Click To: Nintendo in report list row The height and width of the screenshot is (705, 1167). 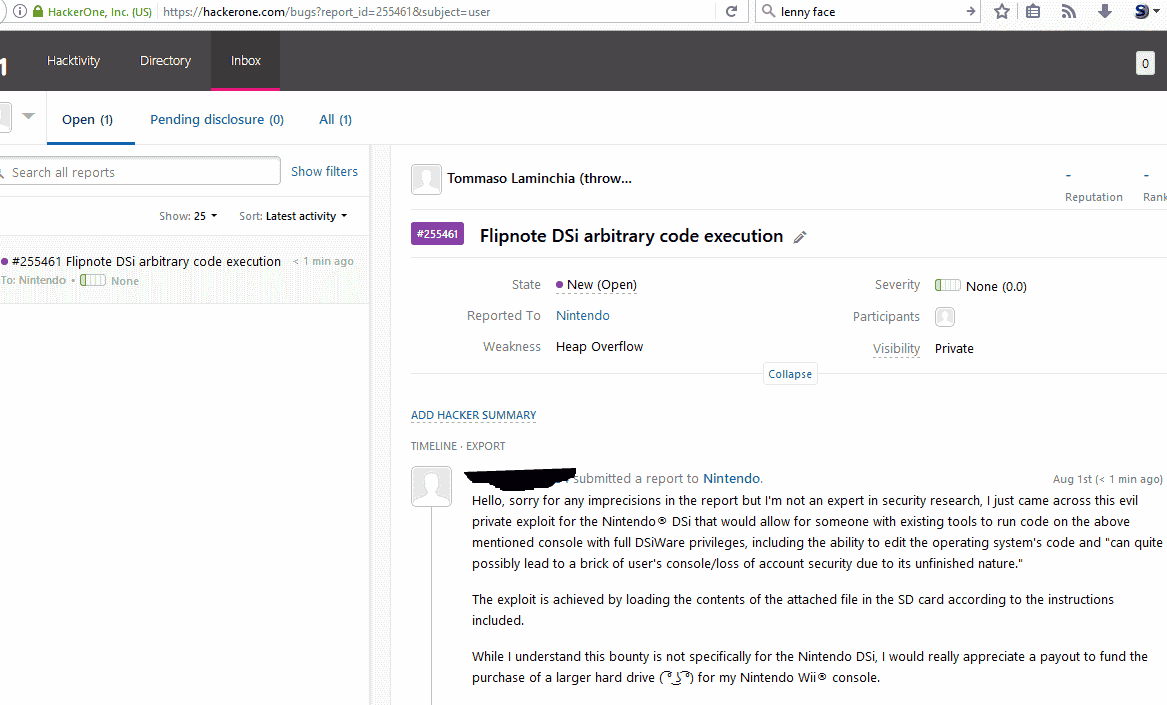pos(33,280)
